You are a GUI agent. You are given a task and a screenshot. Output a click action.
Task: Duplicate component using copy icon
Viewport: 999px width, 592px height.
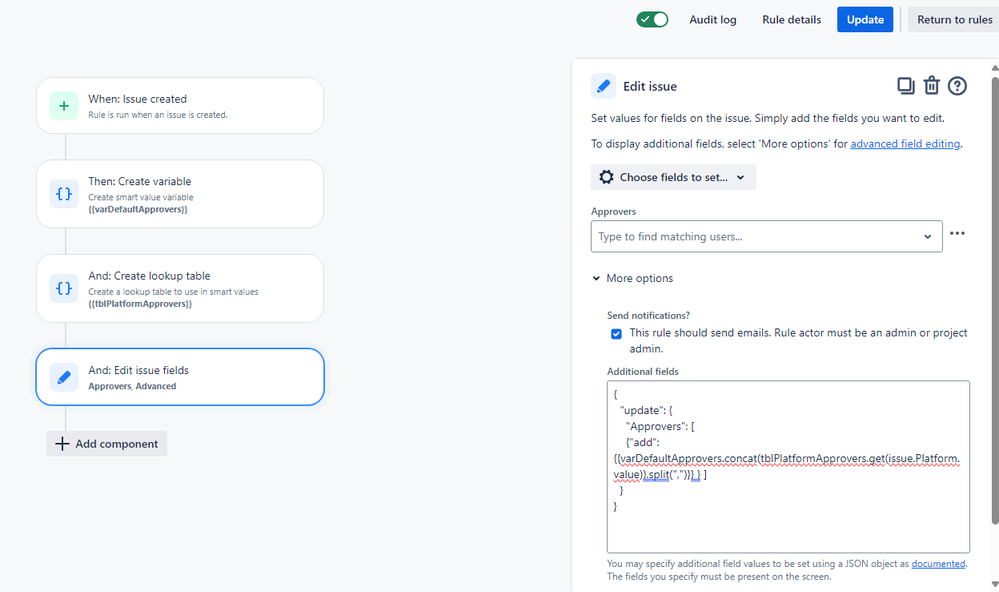905,85
